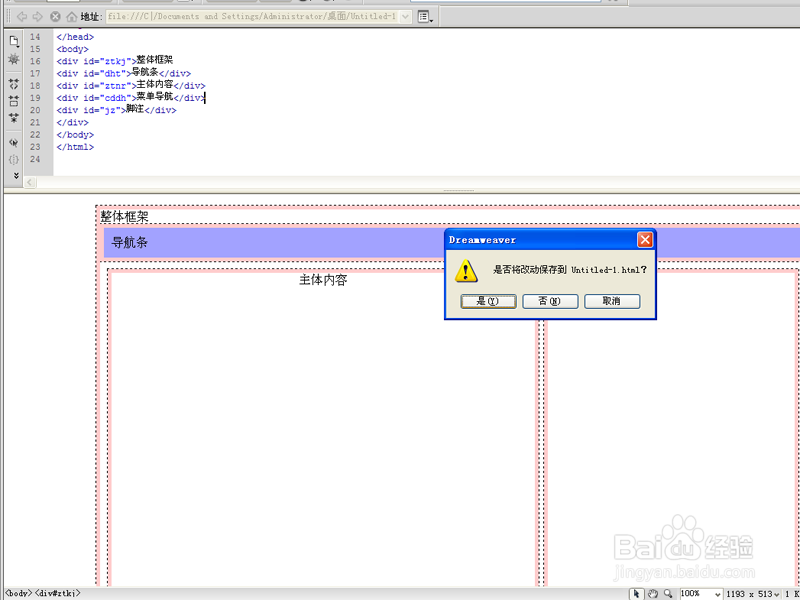
Task: Expand more coding toolbar tools chevron
Action: 16,176
